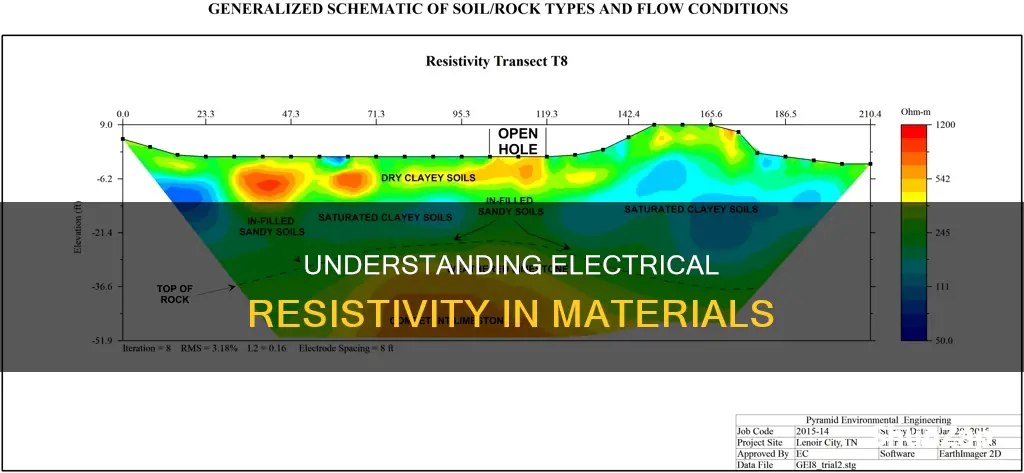Click the 119.3 distance axis label
1024x473 pixels.
(546, 114)
